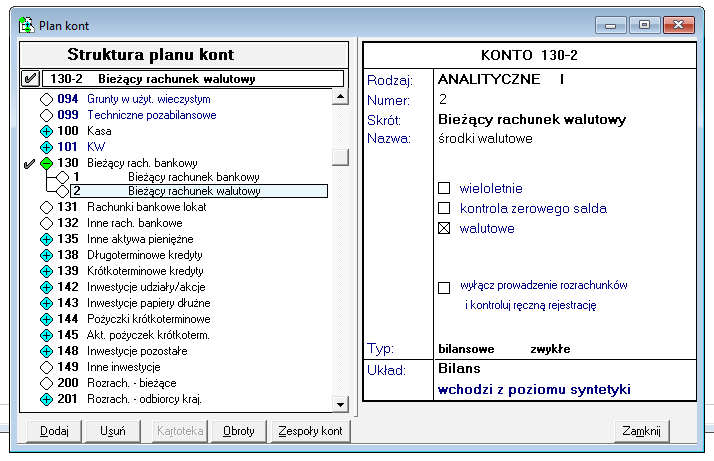Expand the 138 Długoterminowe kredyty node
Viewport: 714px width, 461px height.
tap(46, 255)
